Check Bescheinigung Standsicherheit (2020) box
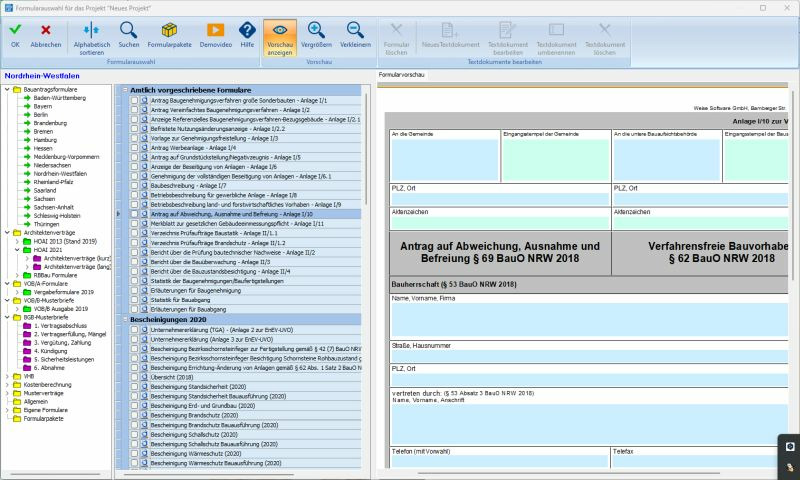The height and width of the screenshot is (480, 800). (x=134, y=387)
